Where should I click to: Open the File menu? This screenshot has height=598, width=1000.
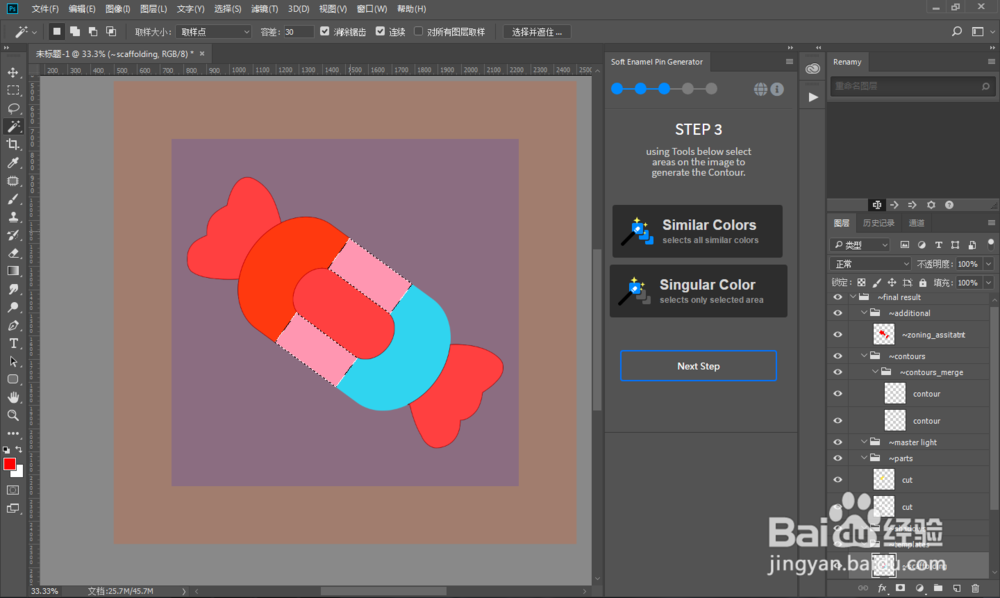45,9
